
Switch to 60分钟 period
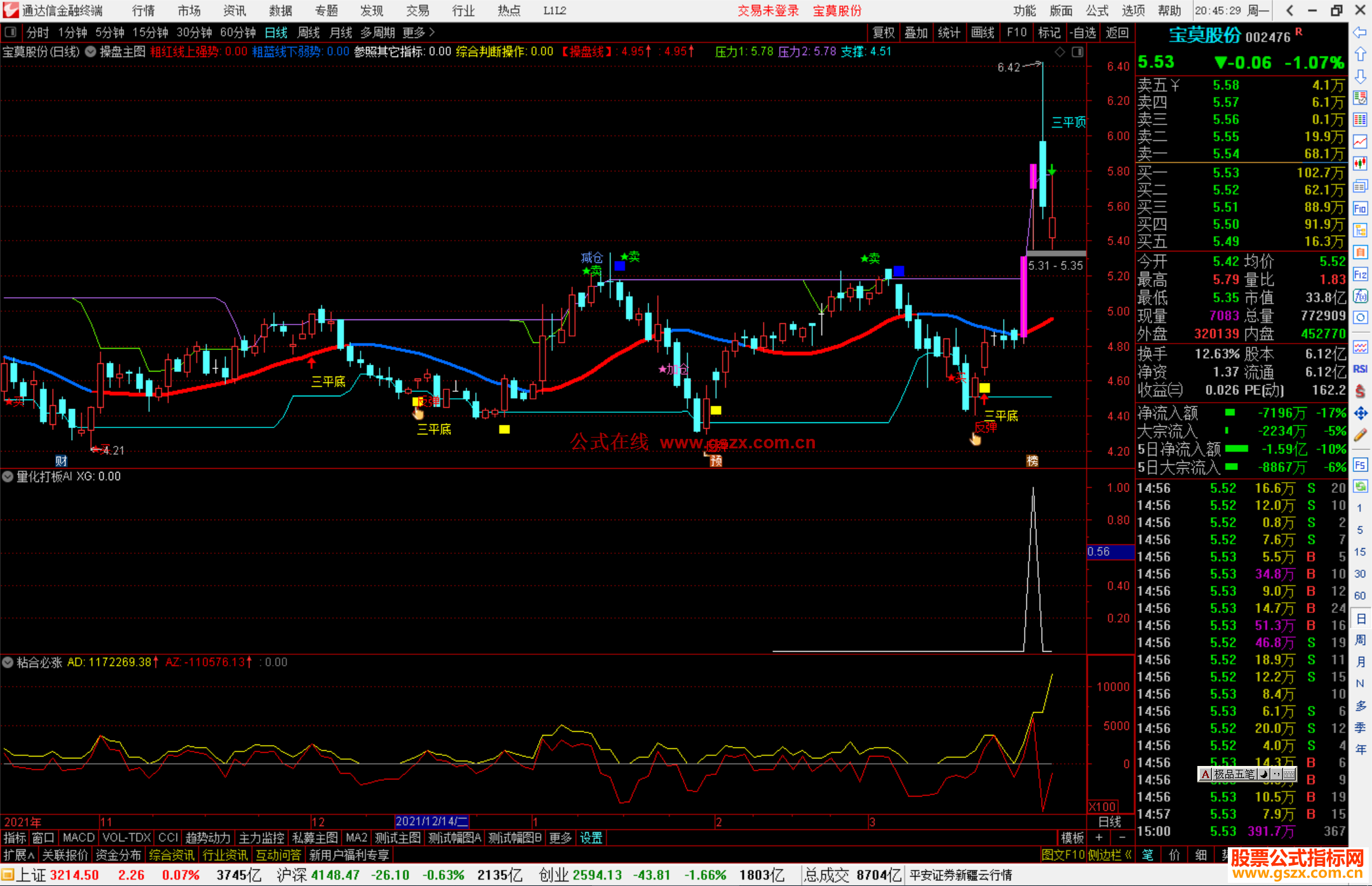238,32
